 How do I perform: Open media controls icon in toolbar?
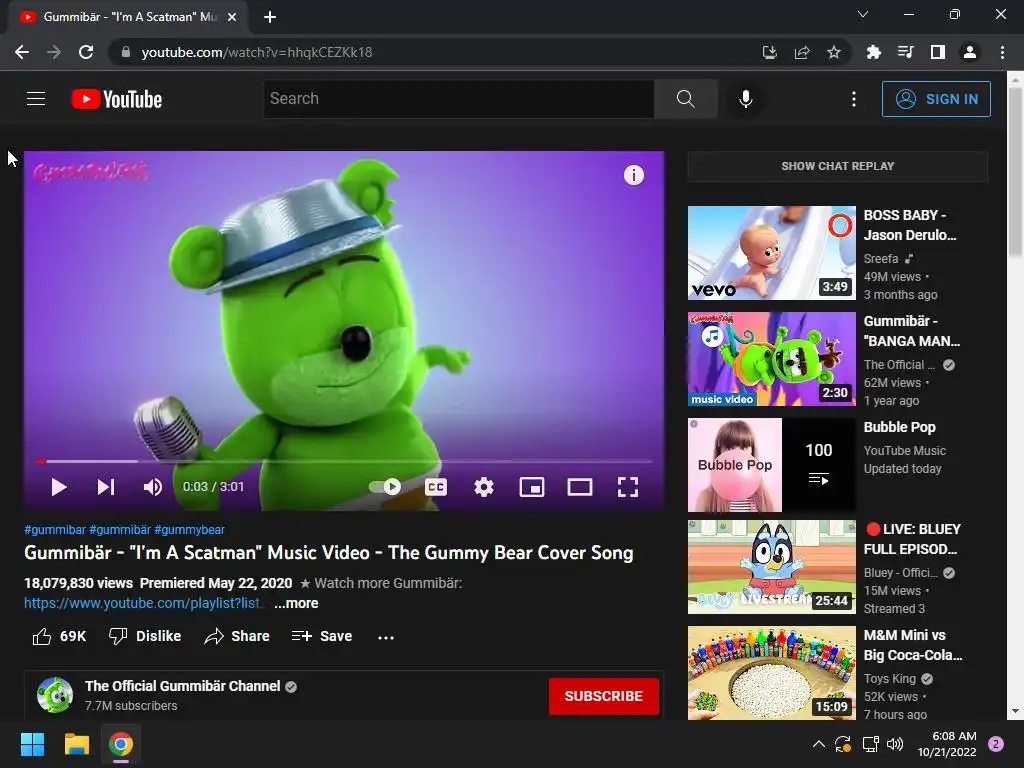coord(905,52)
